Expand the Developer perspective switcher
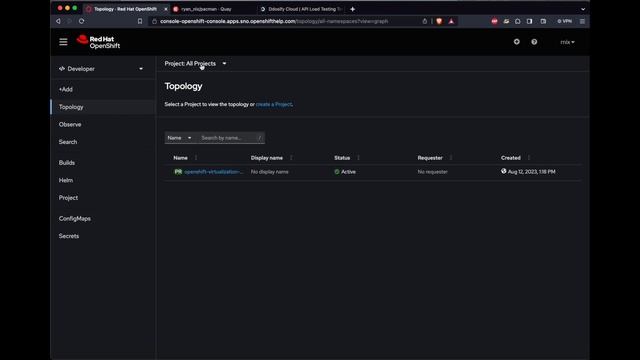This screenshot has width=640, height=360. tap(101, 69)
